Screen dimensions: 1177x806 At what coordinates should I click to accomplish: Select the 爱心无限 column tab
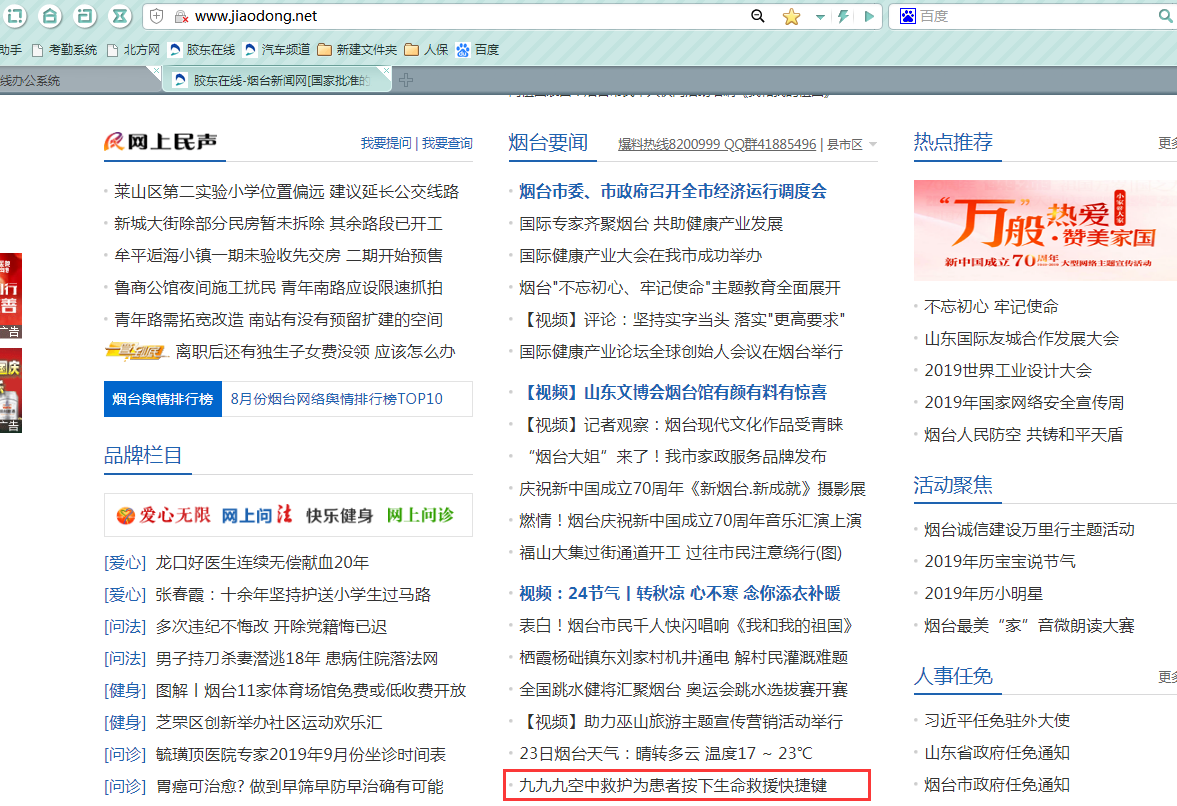pos(164,515)
